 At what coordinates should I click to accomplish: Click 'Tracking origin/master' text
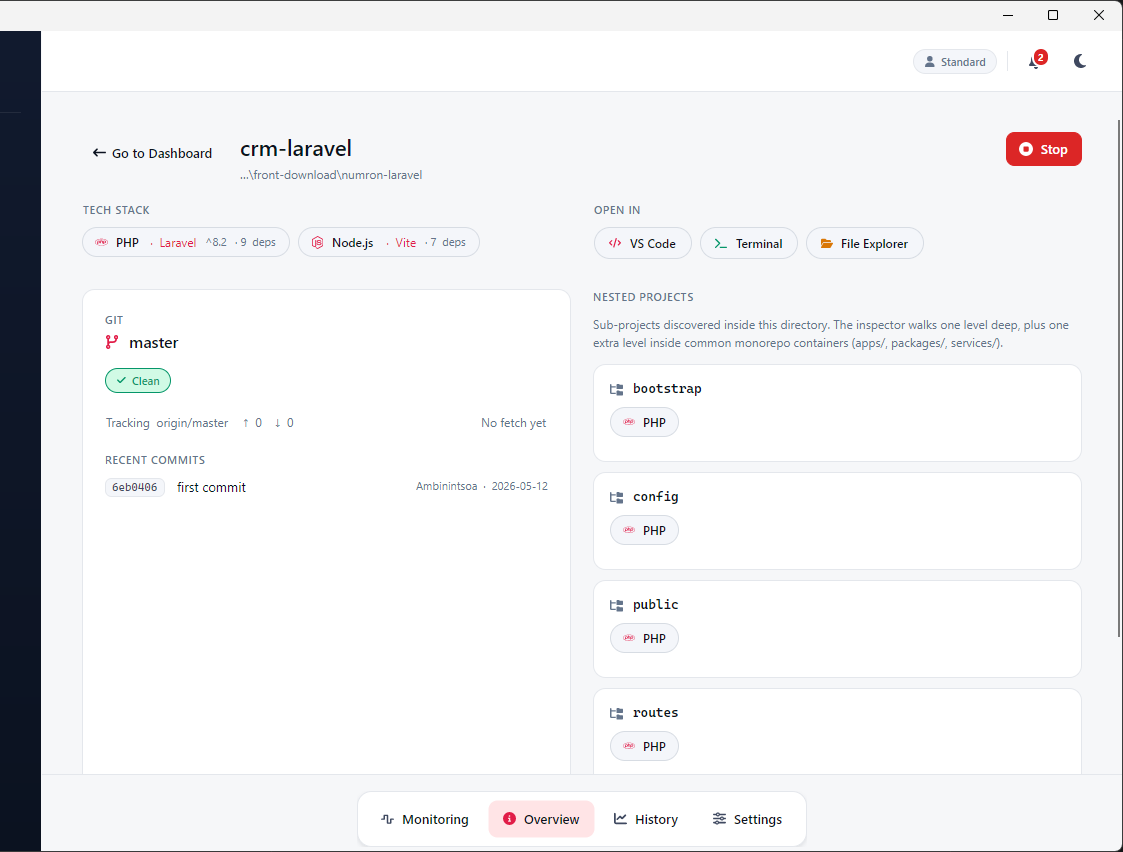[167, 423]
